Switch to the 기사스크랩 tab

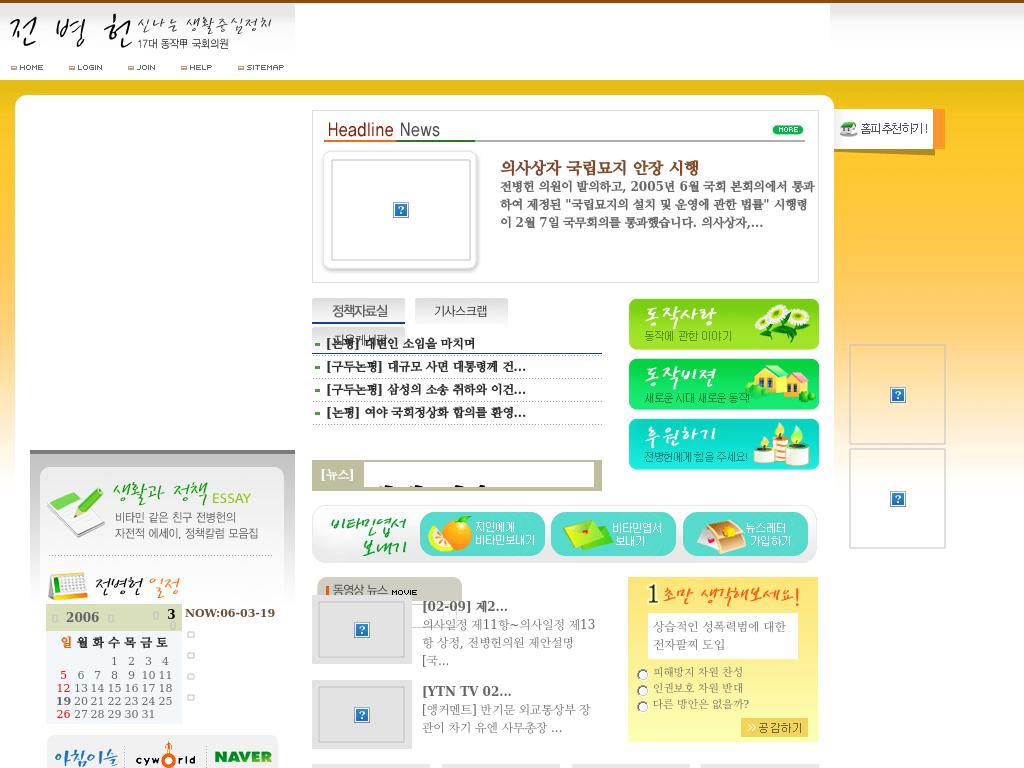(x=460, y=311)
